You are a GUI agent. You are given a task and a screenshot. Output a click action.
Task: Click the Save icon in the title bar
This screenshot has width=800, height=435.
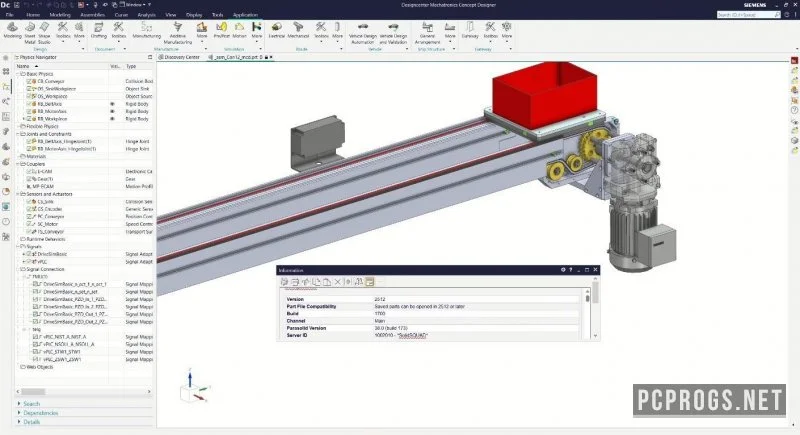[16, 5]
